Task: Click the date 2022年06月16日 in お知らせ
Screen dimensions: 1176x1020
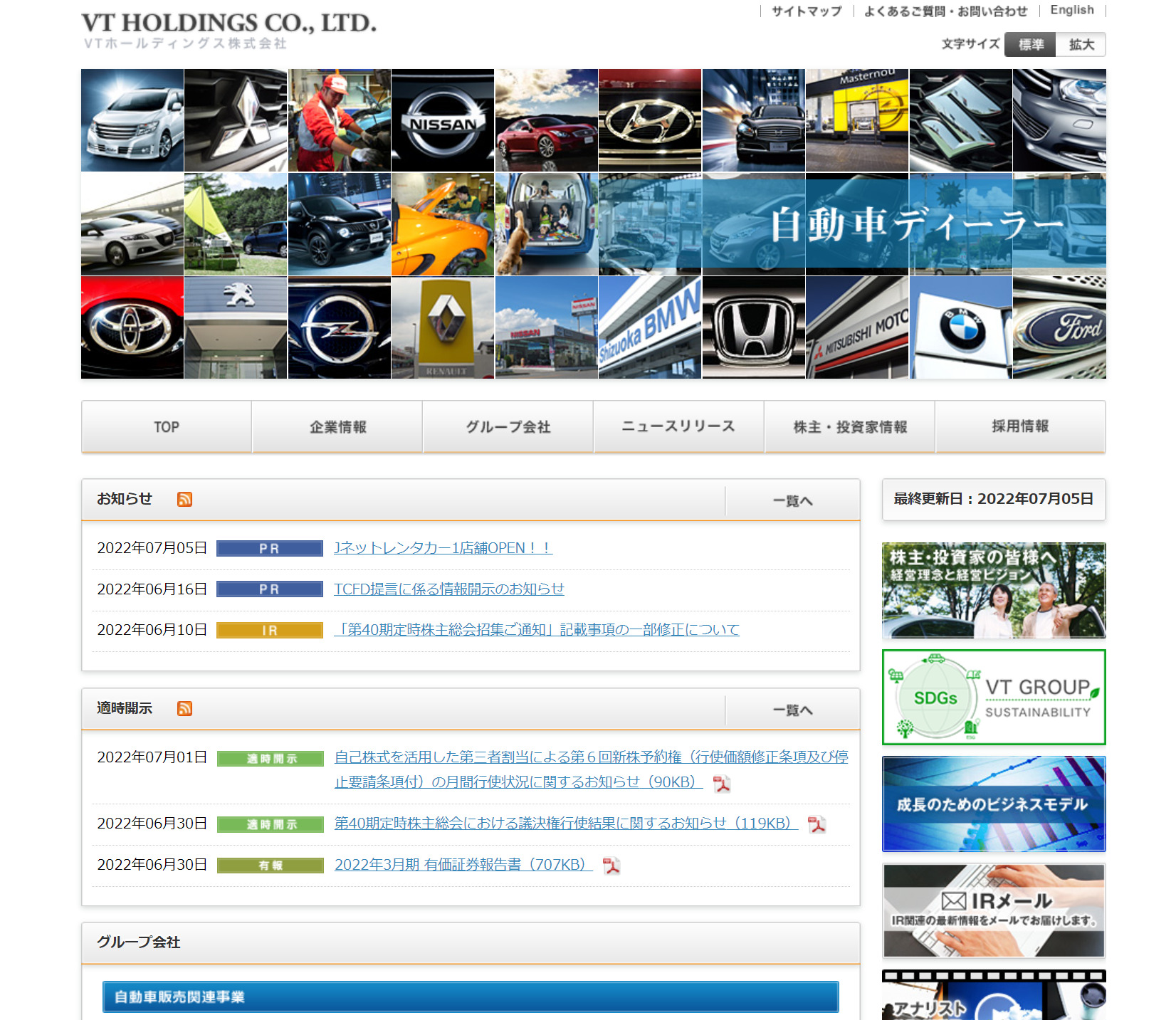Action: (x=152, y=589)
